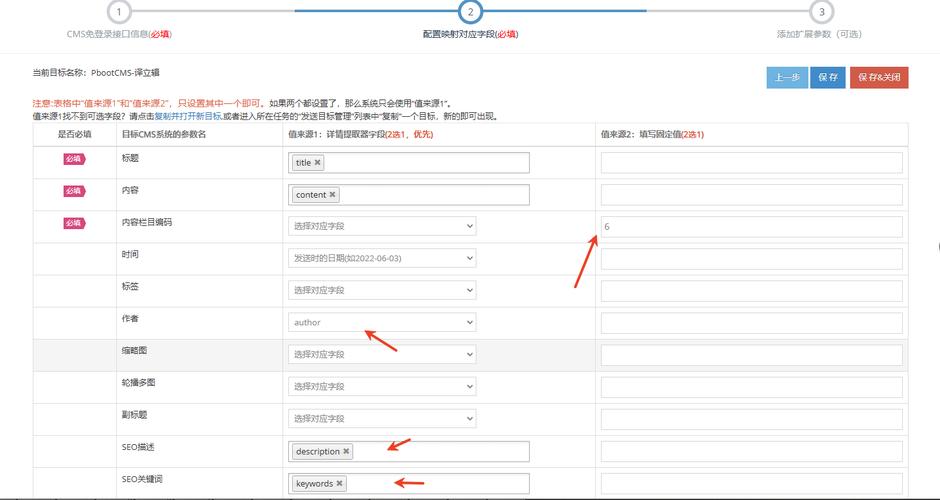Click SEO关键词 fixed value input
Screen dimensions: 940x500
(x=752, y=483)
